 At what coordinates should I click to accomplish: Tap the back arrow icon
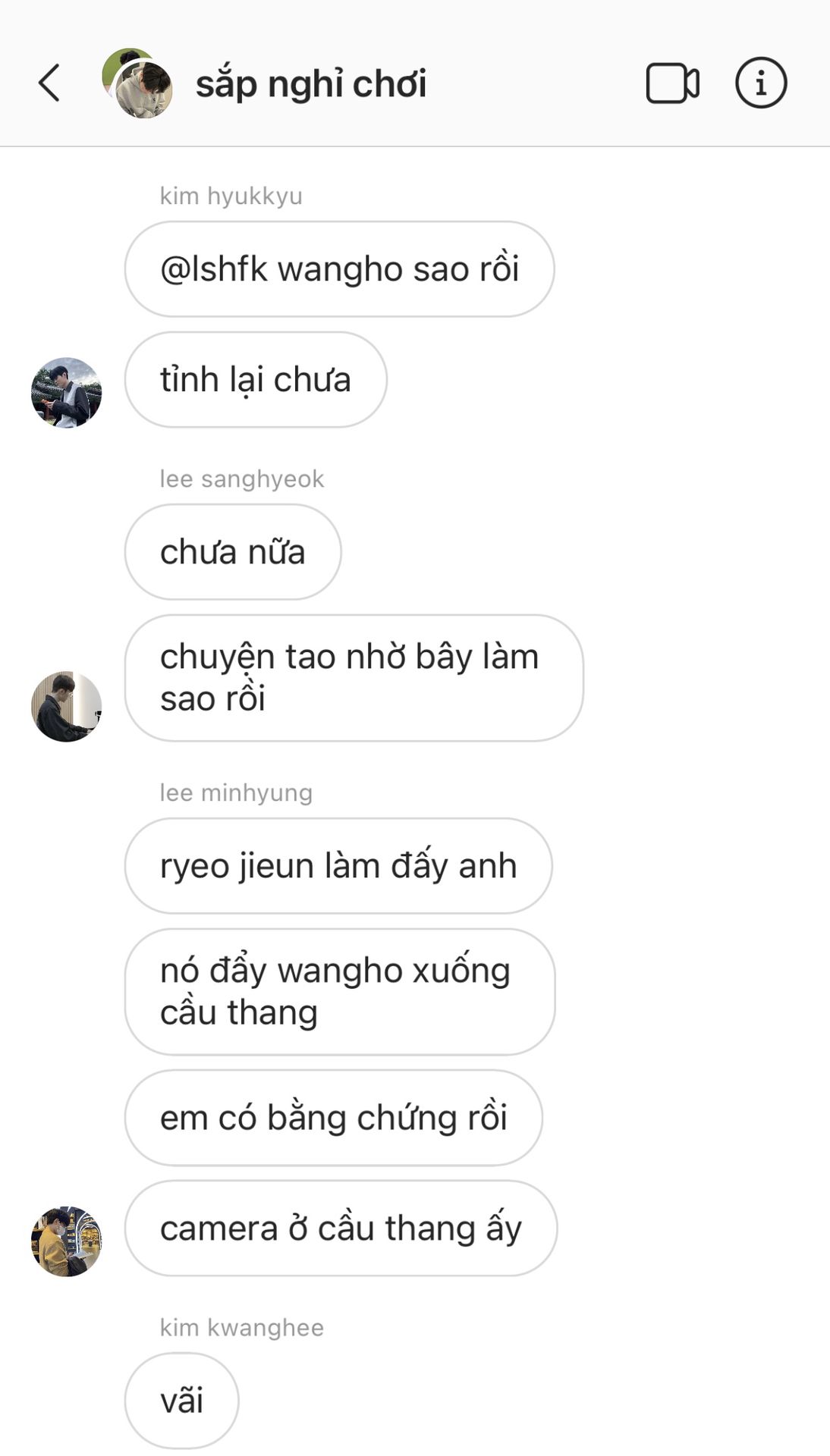point(49,83)
